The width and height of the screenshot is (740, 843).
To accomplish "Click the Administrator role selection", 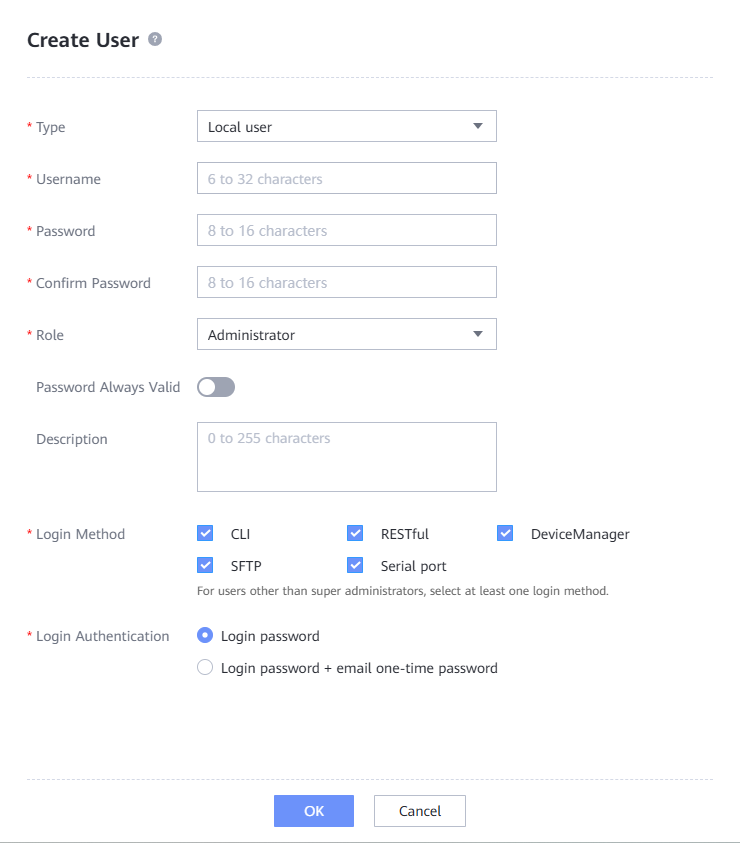I will coord(330,335).
